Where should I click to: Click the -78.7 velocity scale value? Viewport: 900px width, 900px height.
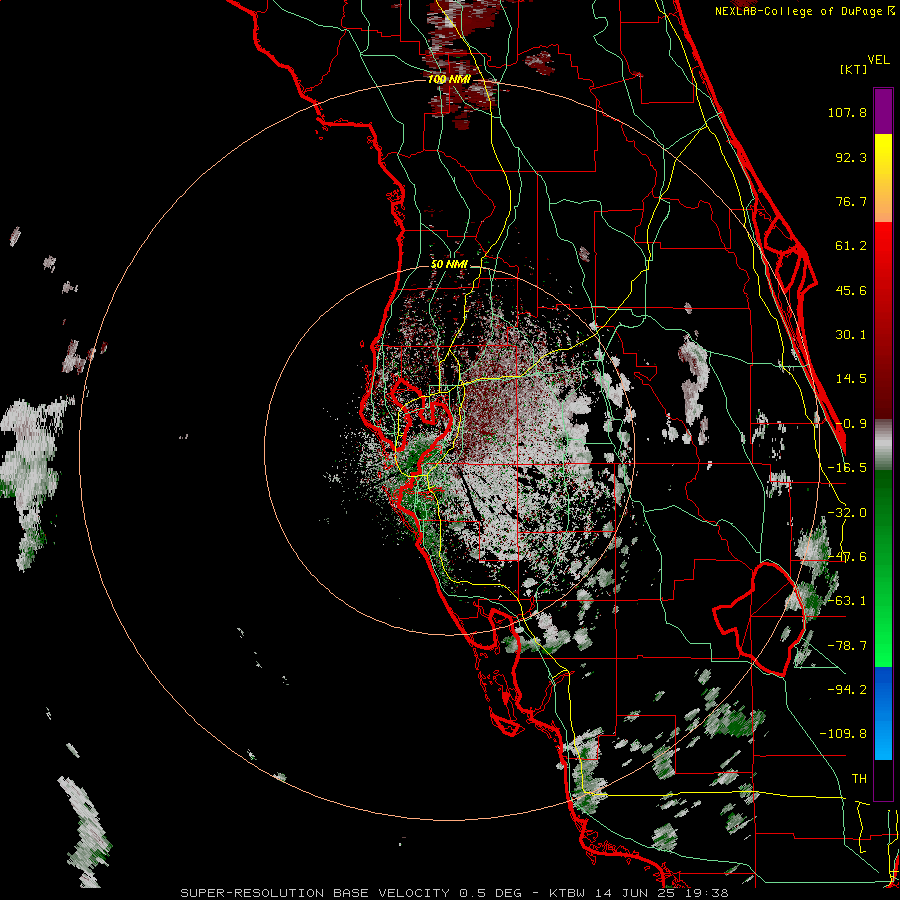pos(847,646)
